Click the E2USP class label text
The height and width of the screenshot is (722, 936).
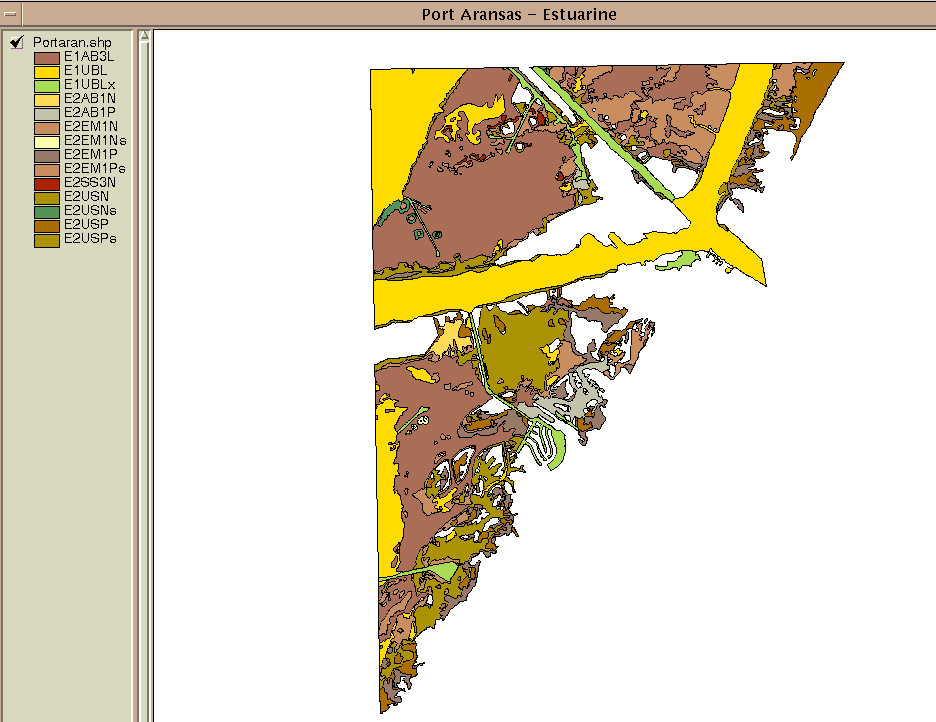coord(85,225)
